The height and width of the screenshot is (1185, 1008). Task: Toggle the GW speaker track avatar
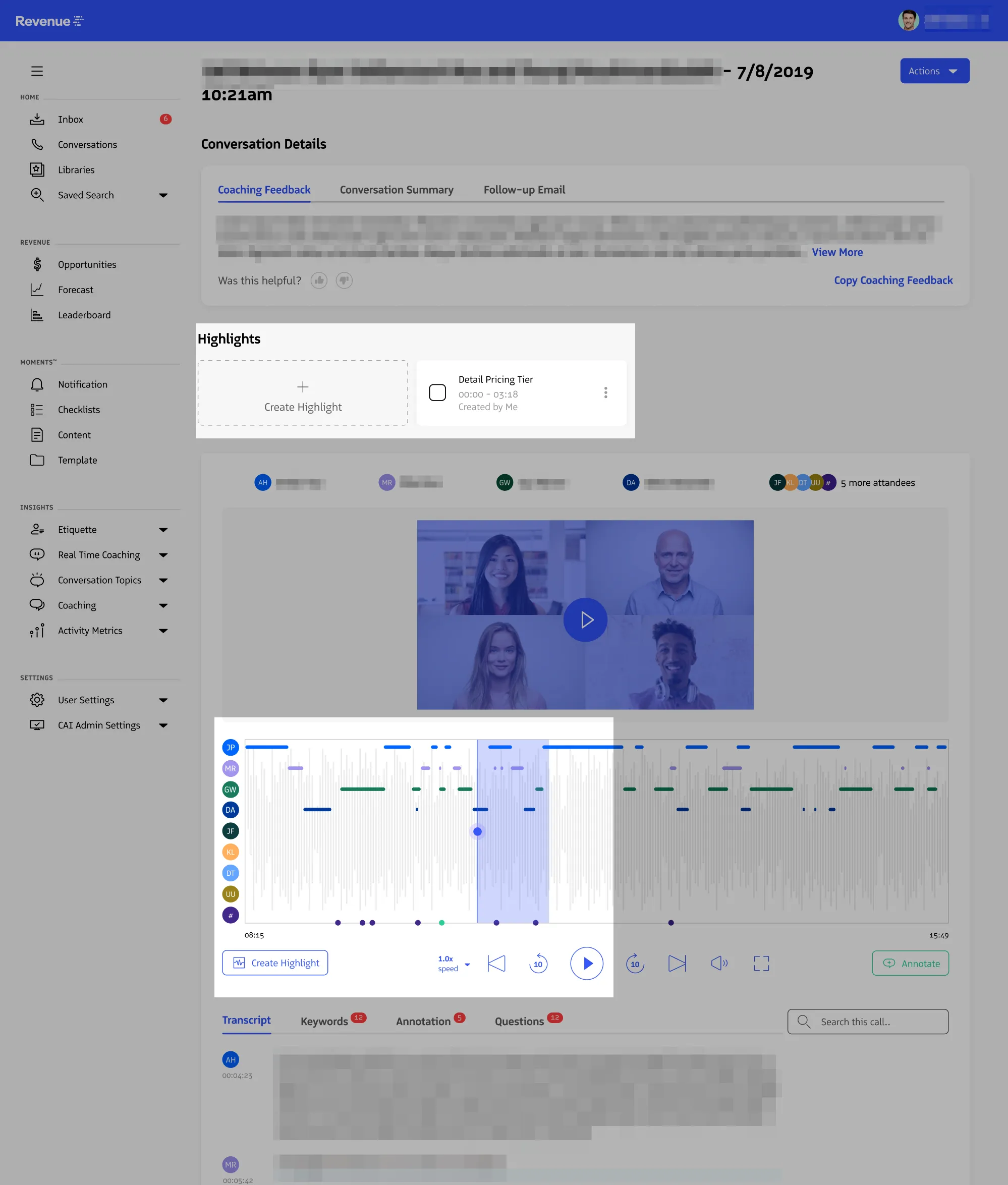tap(230, 789)
